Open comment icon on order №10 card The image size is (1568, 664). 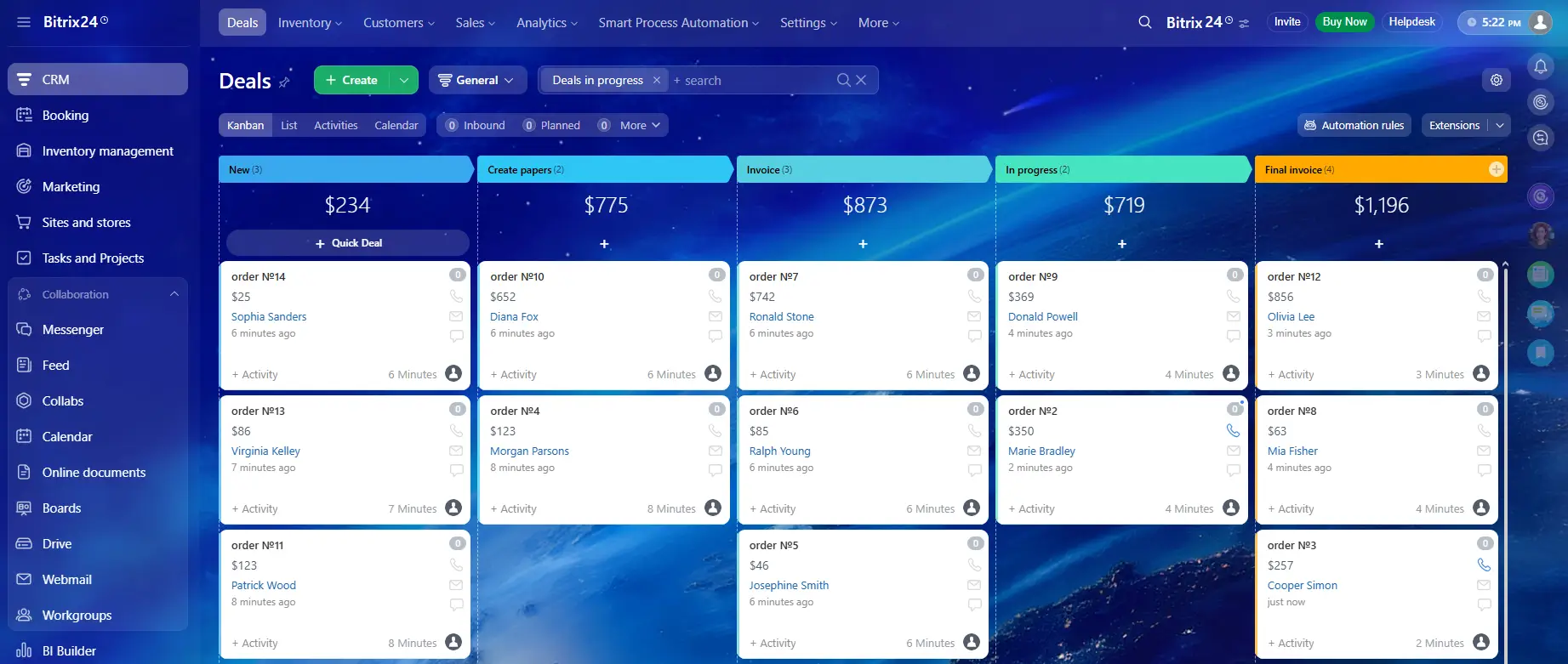point(715,336)
